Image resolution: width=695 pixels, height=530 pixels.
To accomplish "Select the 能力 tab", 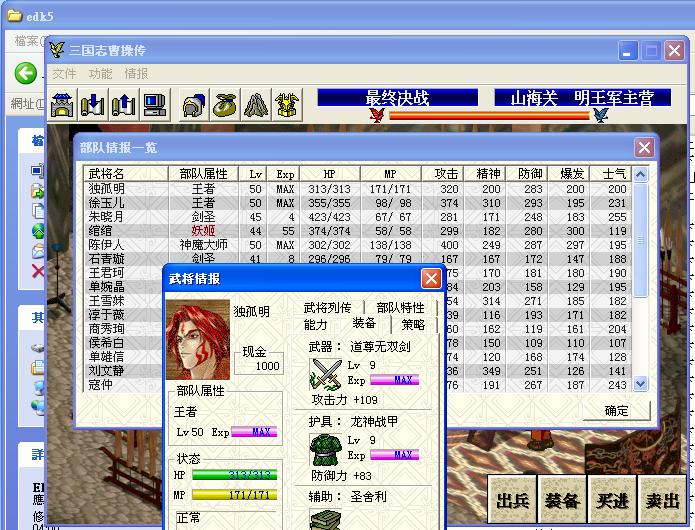I will pyautogui.click(x=316, y=324).
